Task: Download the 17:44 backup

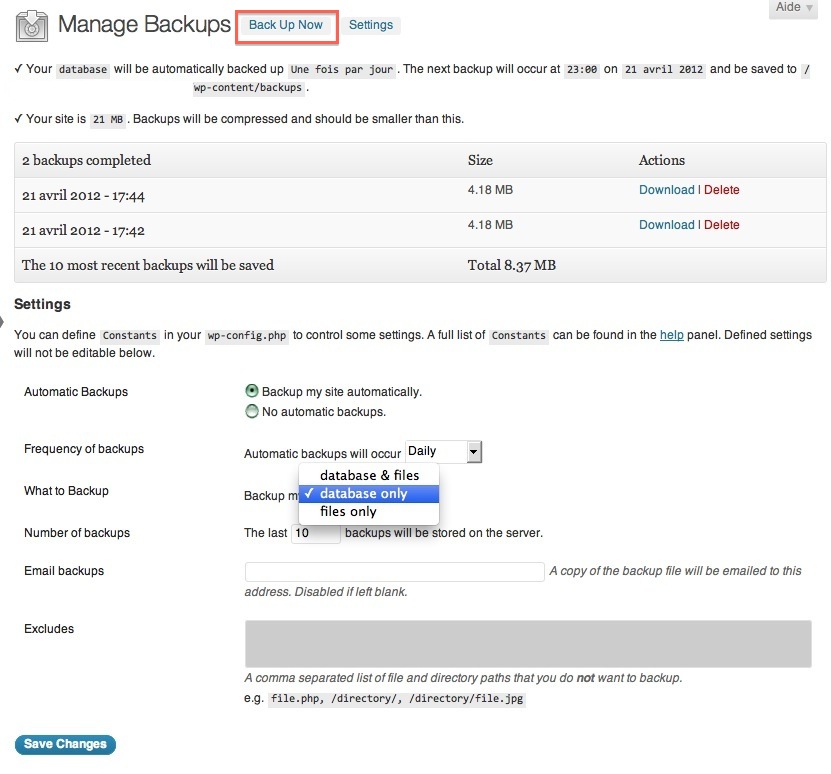Action: pos(666,190)
